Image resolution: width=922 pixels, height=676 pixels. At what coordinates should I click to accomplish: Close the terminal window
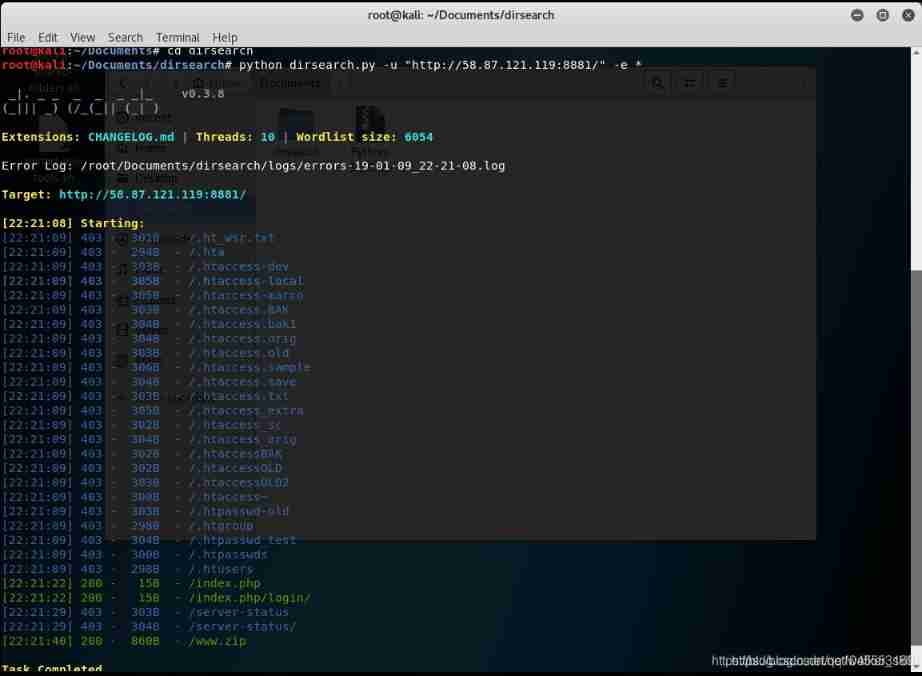[x=906, y=15]
